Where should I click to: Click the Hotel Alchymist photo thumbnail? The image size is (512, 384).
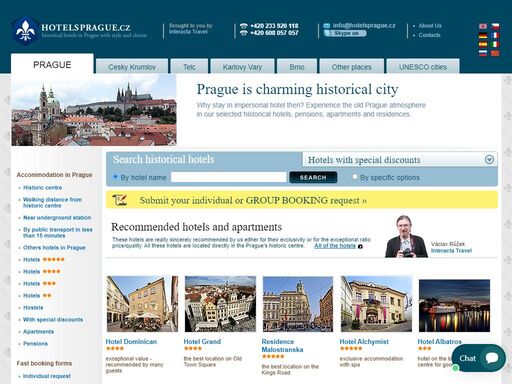click(376, 304)
